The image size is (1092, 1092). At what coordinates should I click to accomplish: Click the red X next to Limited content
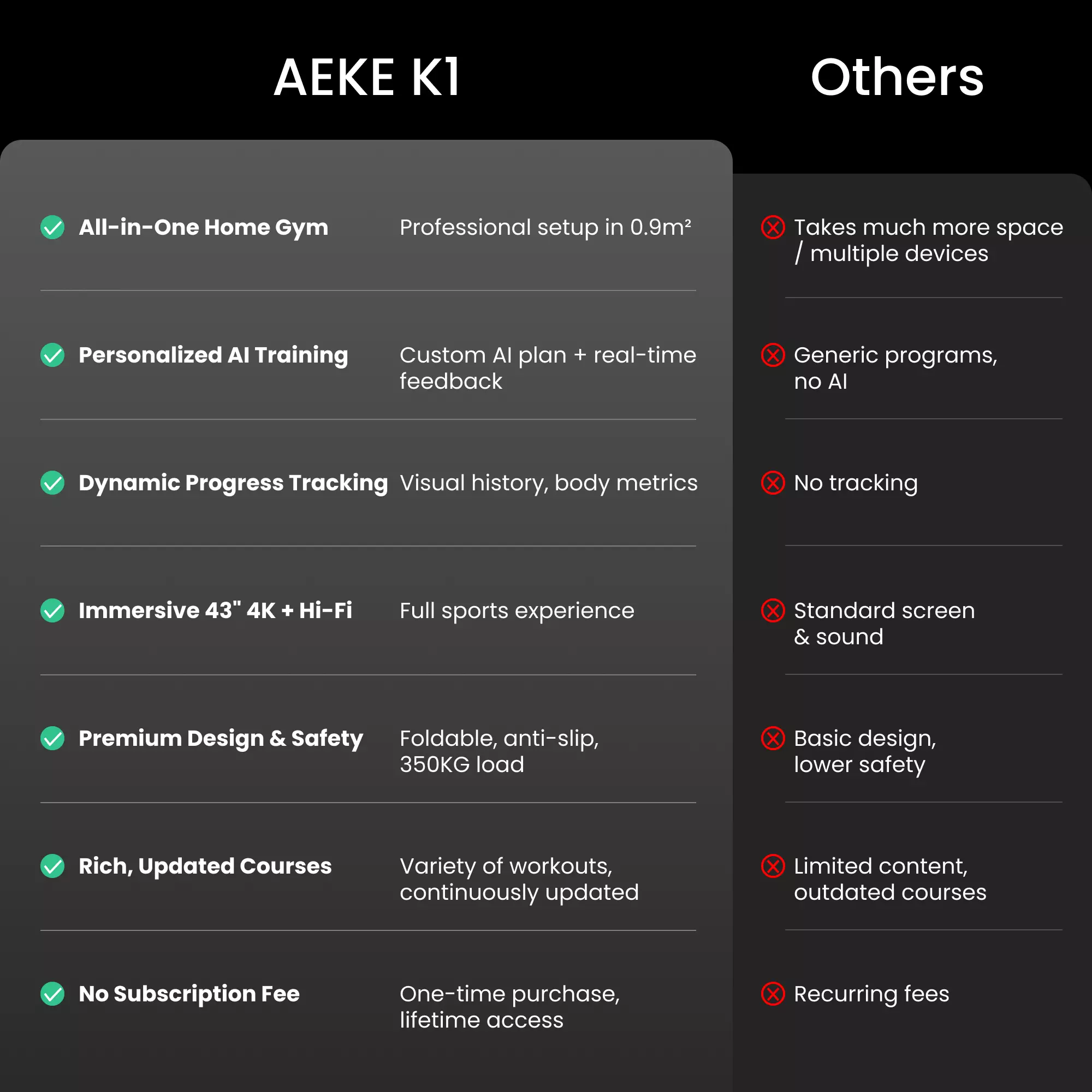[x=773, y=866]
